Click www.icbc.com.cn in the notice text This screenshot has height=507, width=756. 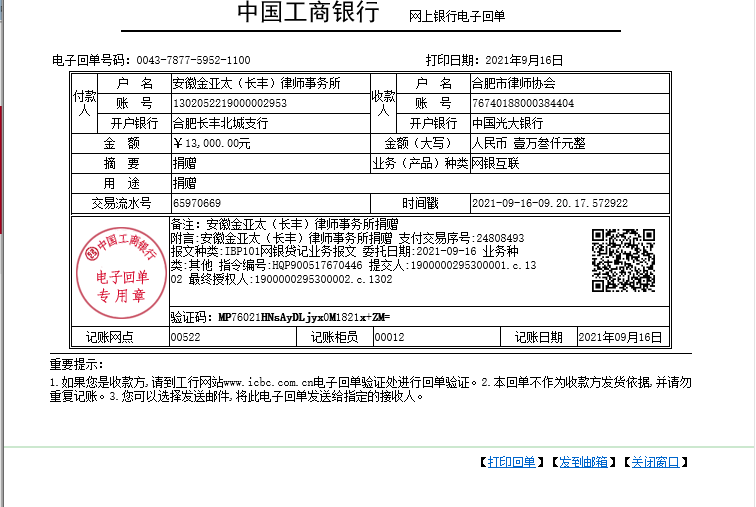[x=268, y=383]
